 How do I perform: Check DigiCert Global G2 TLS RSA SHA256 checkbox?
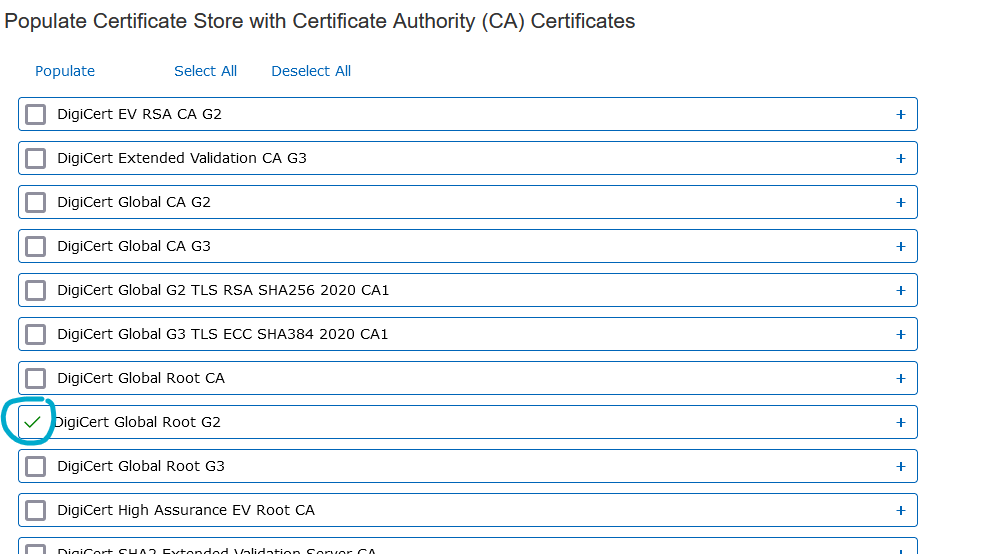pyautogui.click(x=36, y=290)
